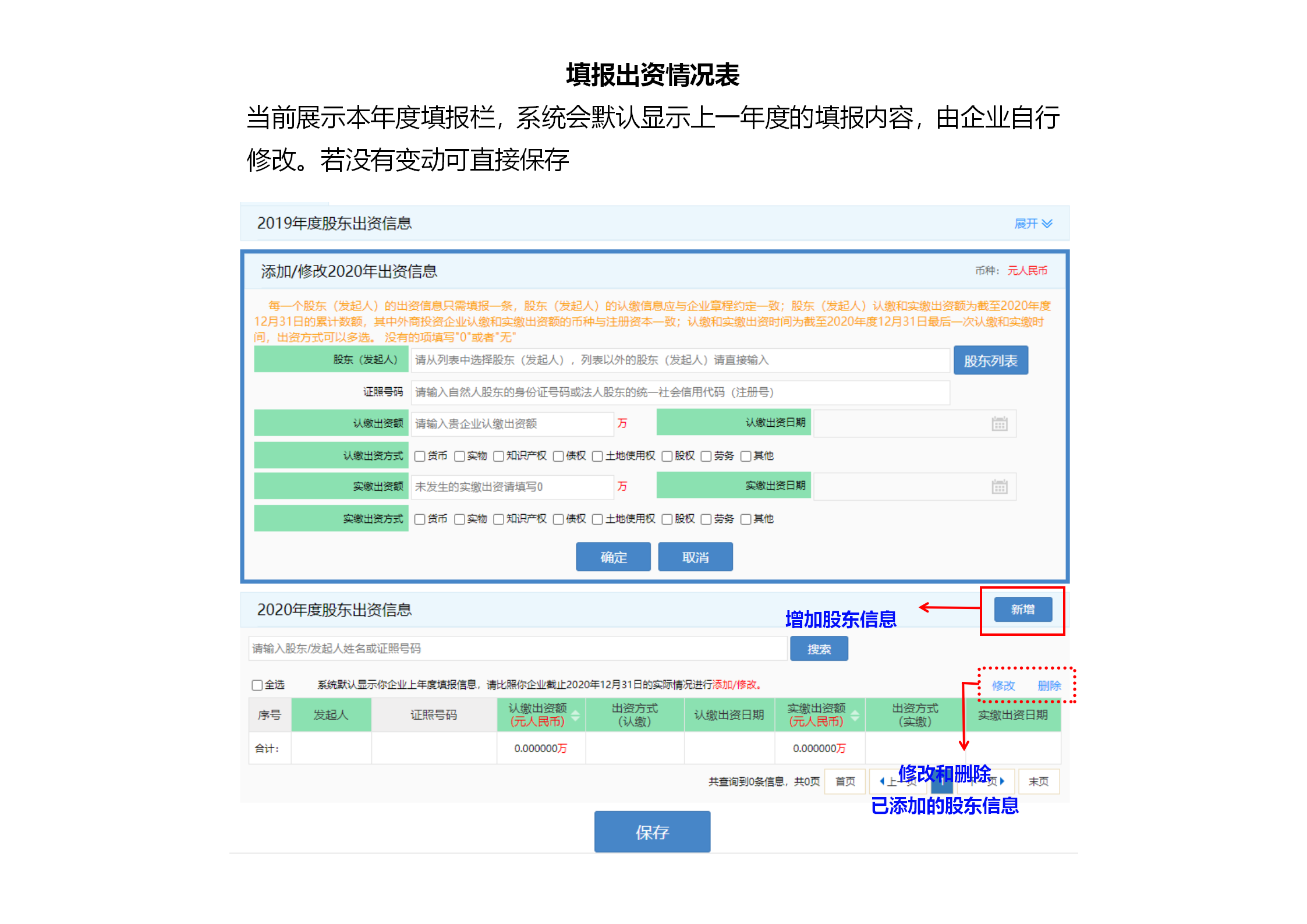Check 知识产权 under 实缴出资方式
This screenshot has height=924, width=1307.
tap(498, 518)
